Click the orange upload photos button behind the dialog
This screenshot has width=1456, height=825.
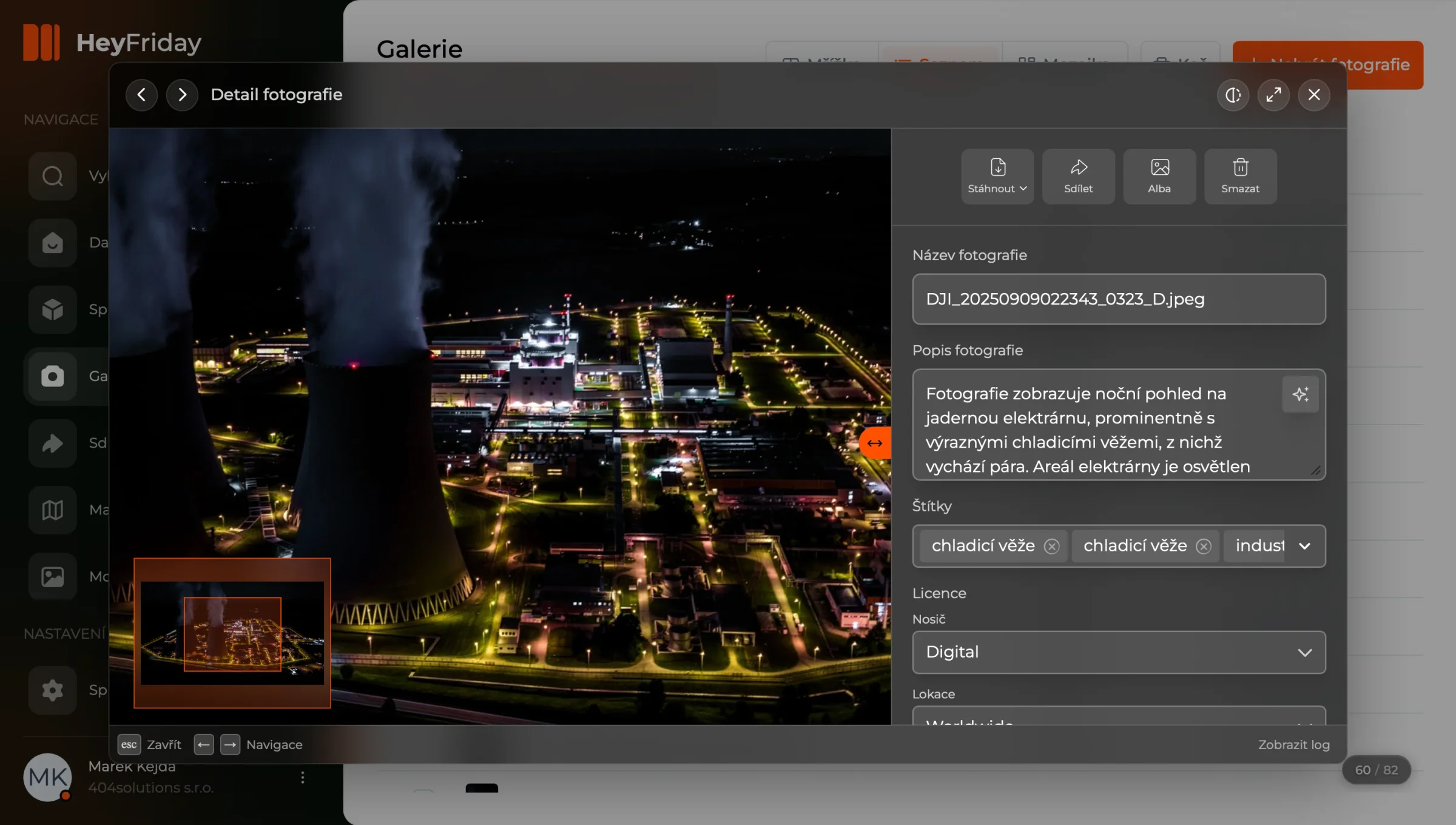pyautogui.click(x=1385, y=65)
